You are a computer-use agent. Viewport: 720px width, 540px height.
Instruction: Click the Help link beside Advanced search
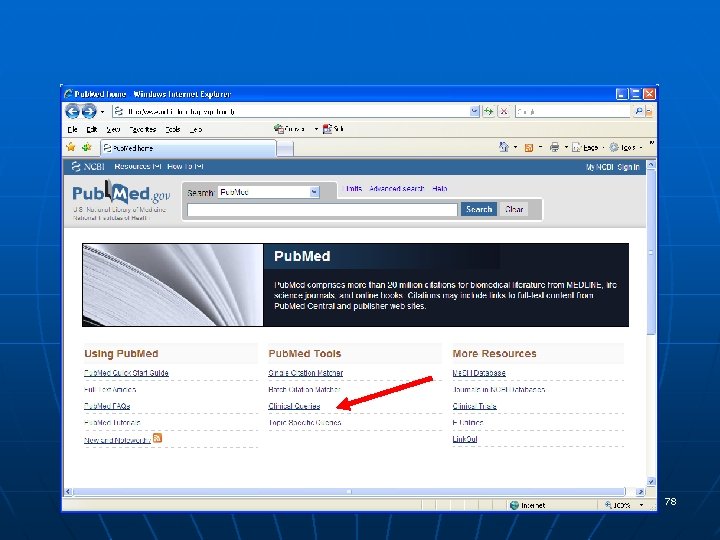[439, 188]
